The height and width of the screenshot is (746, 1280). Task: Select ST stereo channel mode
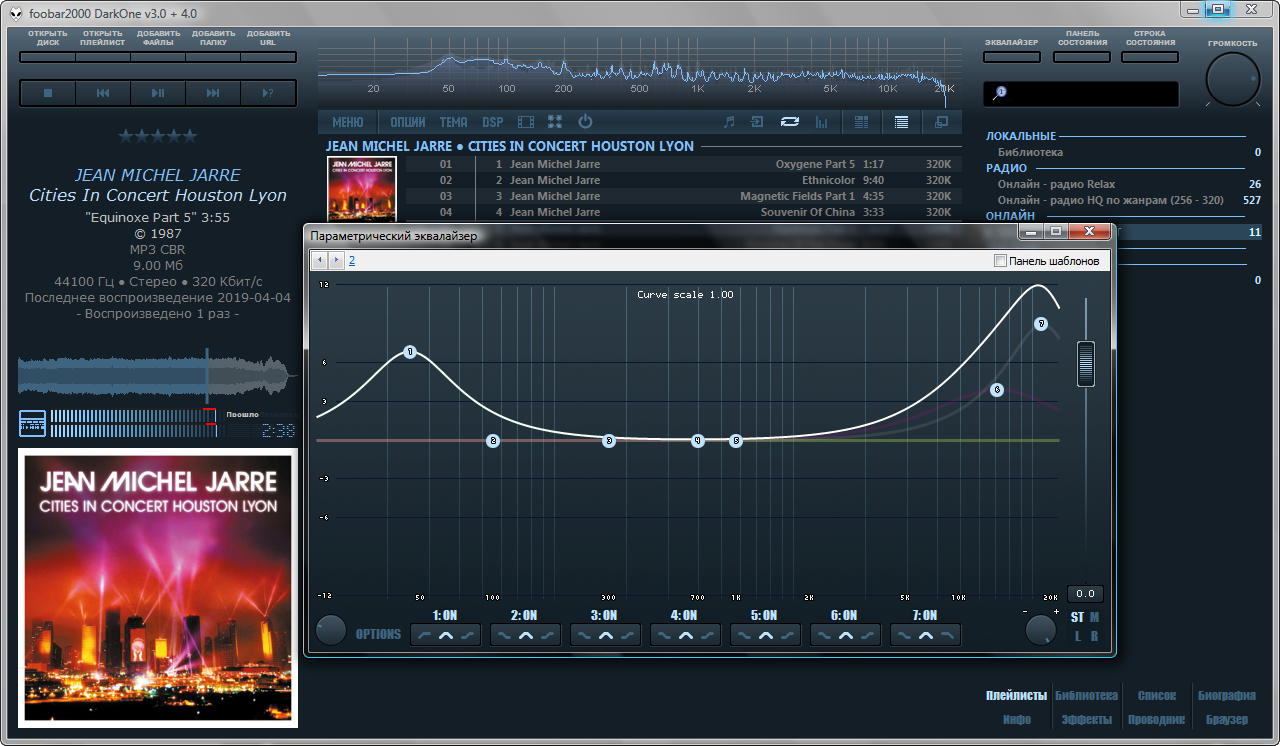click(1077, 617)
